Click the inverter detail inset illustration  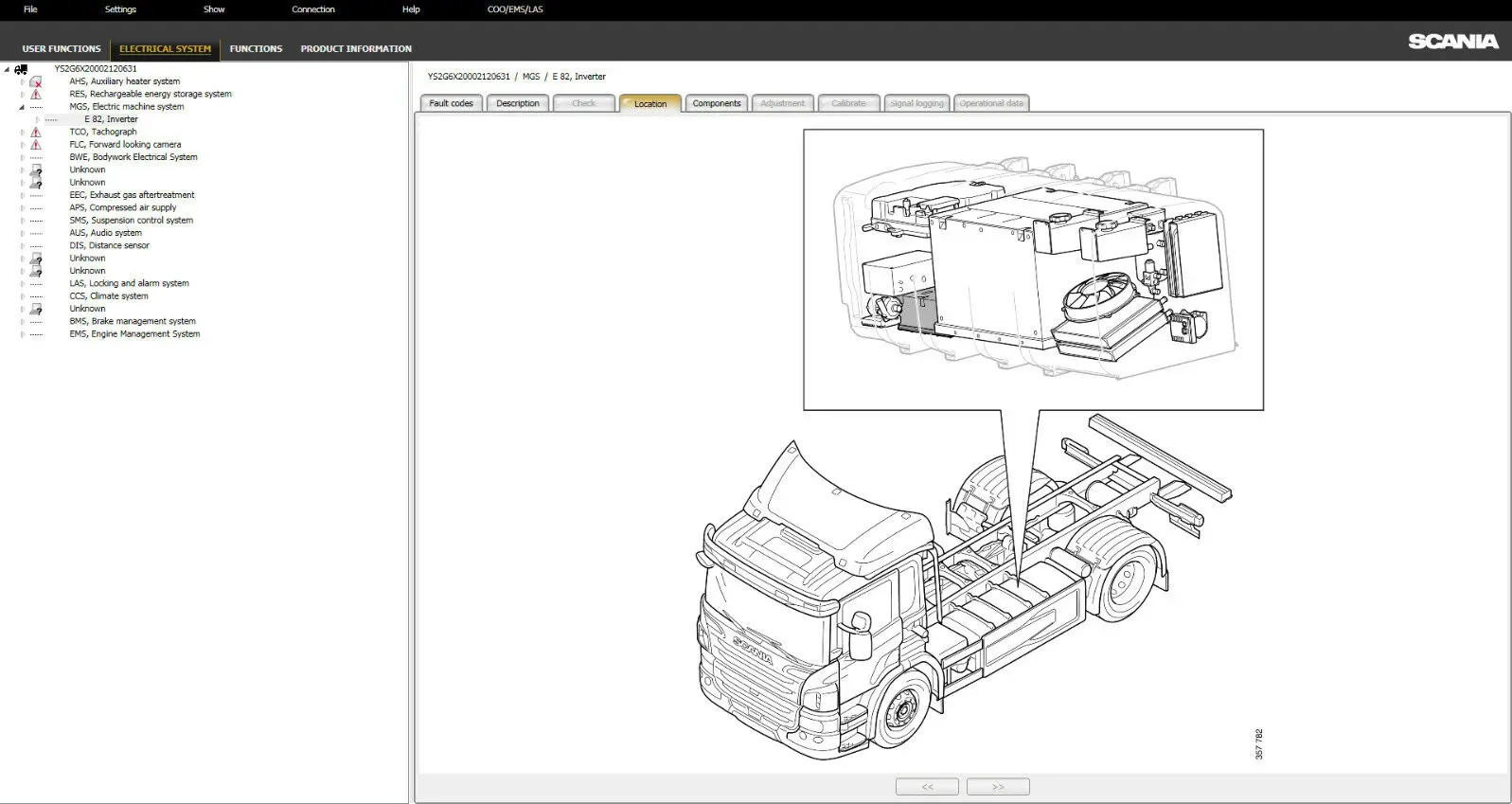[x=1033, y=270]
